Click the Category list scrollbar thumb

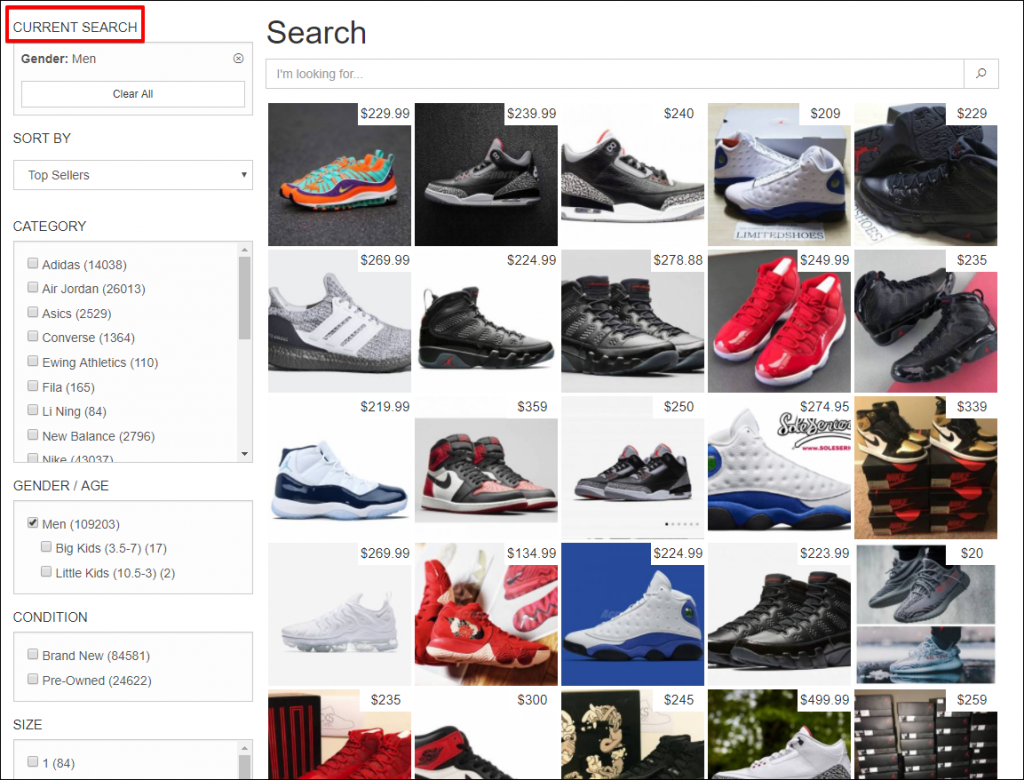point(245,298)
